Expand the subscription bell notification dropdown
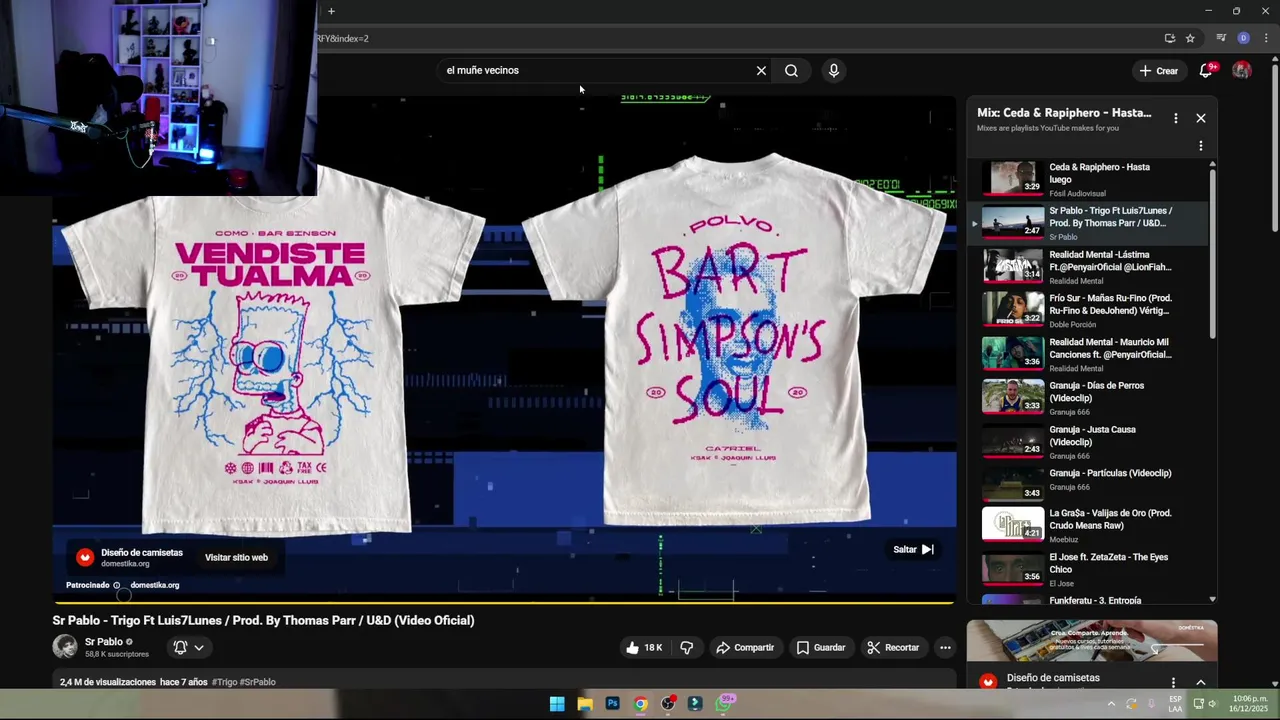 188,648
